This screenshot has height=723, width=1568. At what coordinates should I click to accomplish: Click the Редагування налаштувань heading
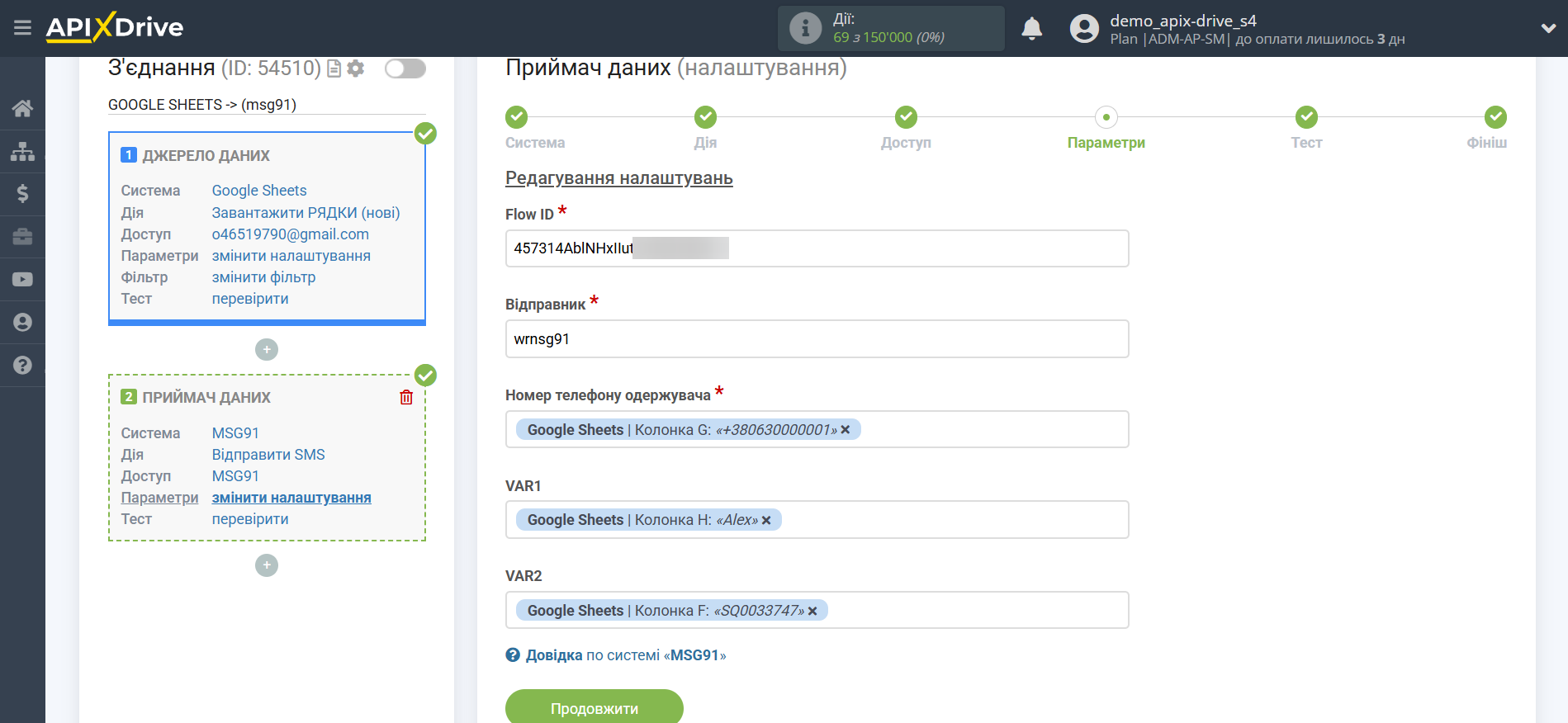[x=619, y=178]
